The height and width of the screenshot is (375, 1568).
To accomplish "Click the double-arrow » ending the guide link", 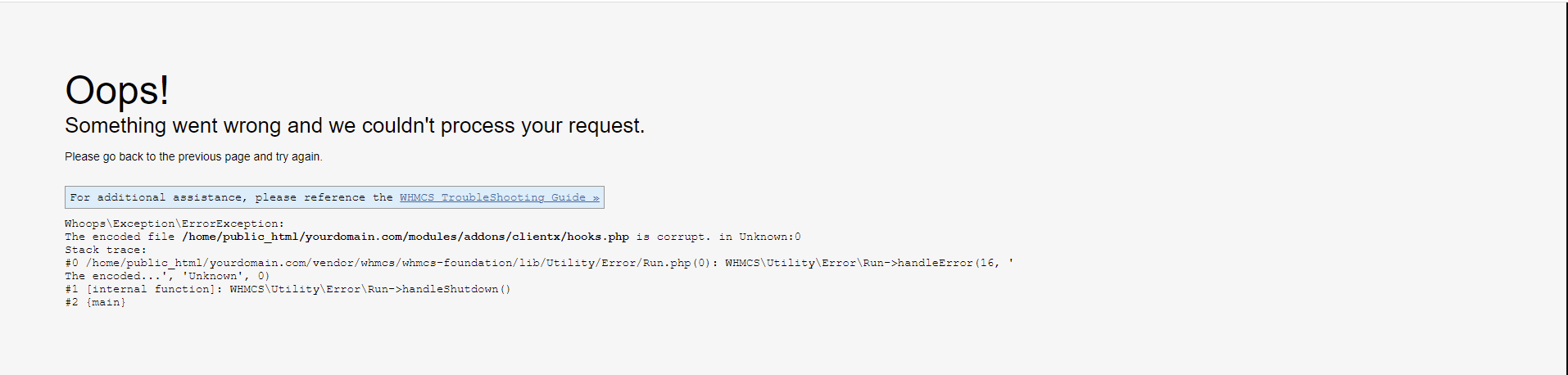I will pos(596,197).
